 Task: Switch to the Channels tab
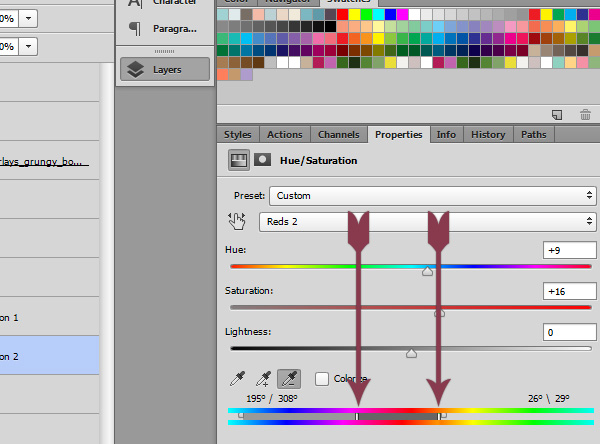click(x=339, y=135)
